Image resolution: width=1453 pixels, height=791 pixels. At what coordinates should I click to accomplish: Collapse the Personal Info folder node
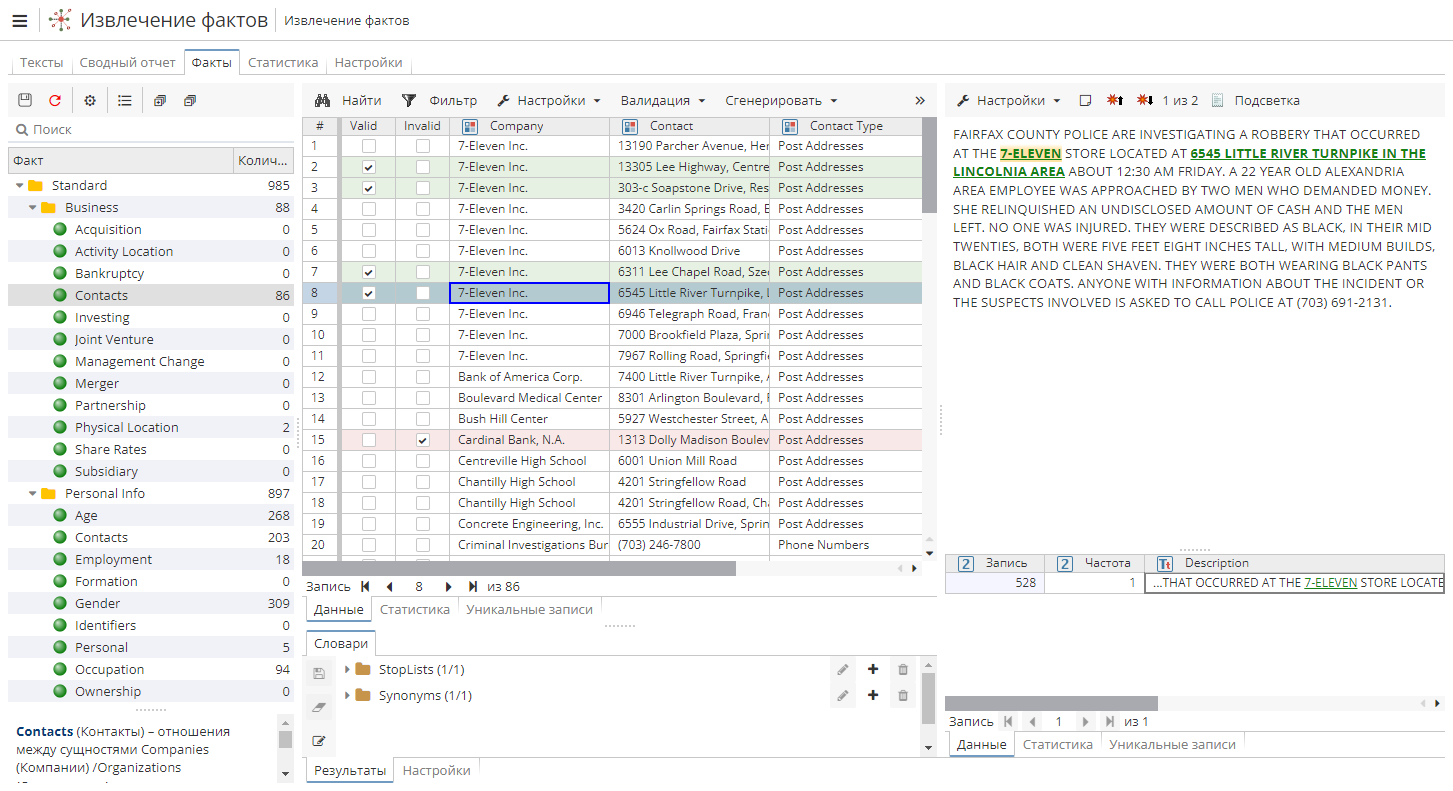[x=33, y=494]
